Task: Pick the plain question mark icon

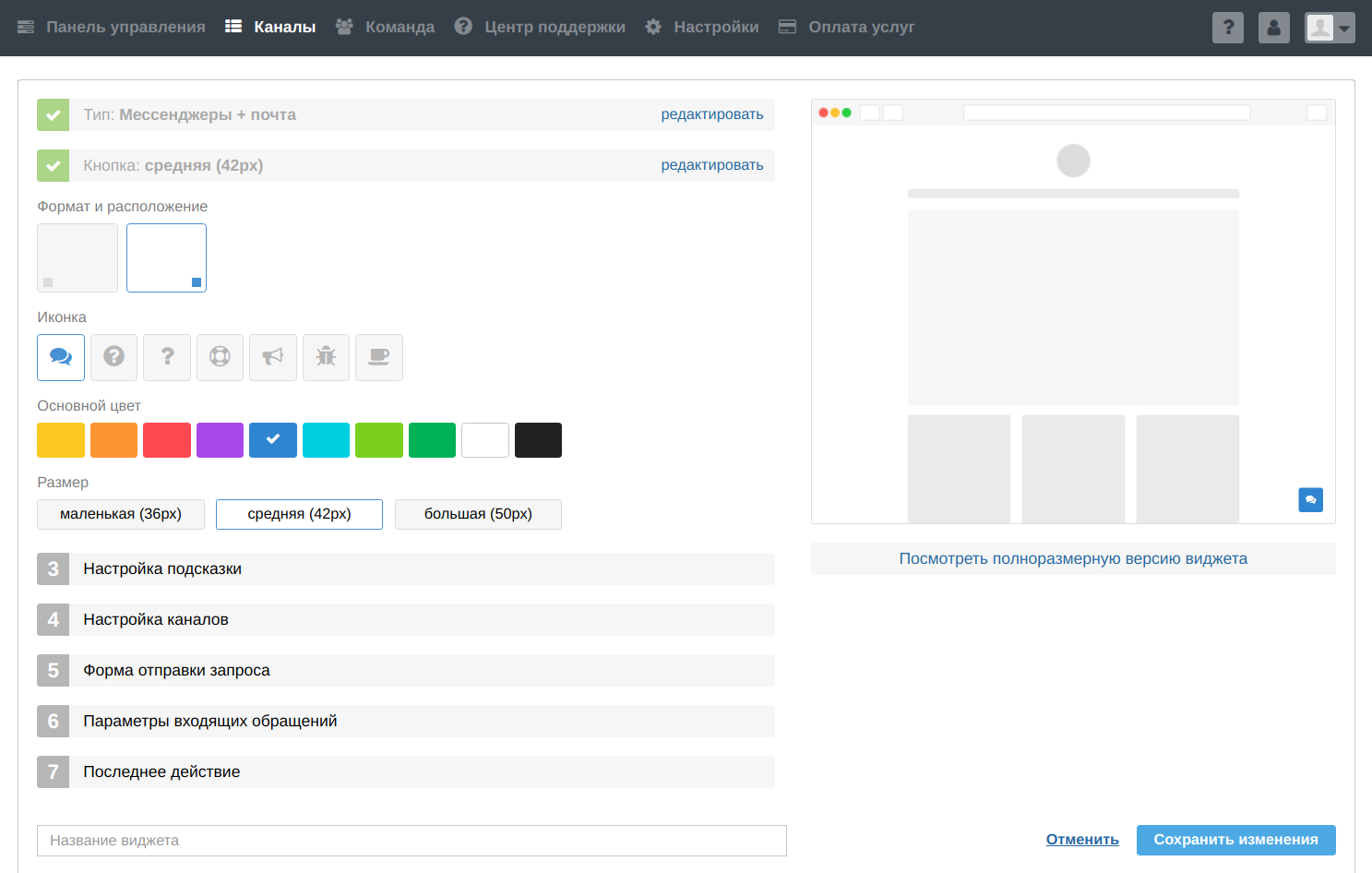Action: 167,357
